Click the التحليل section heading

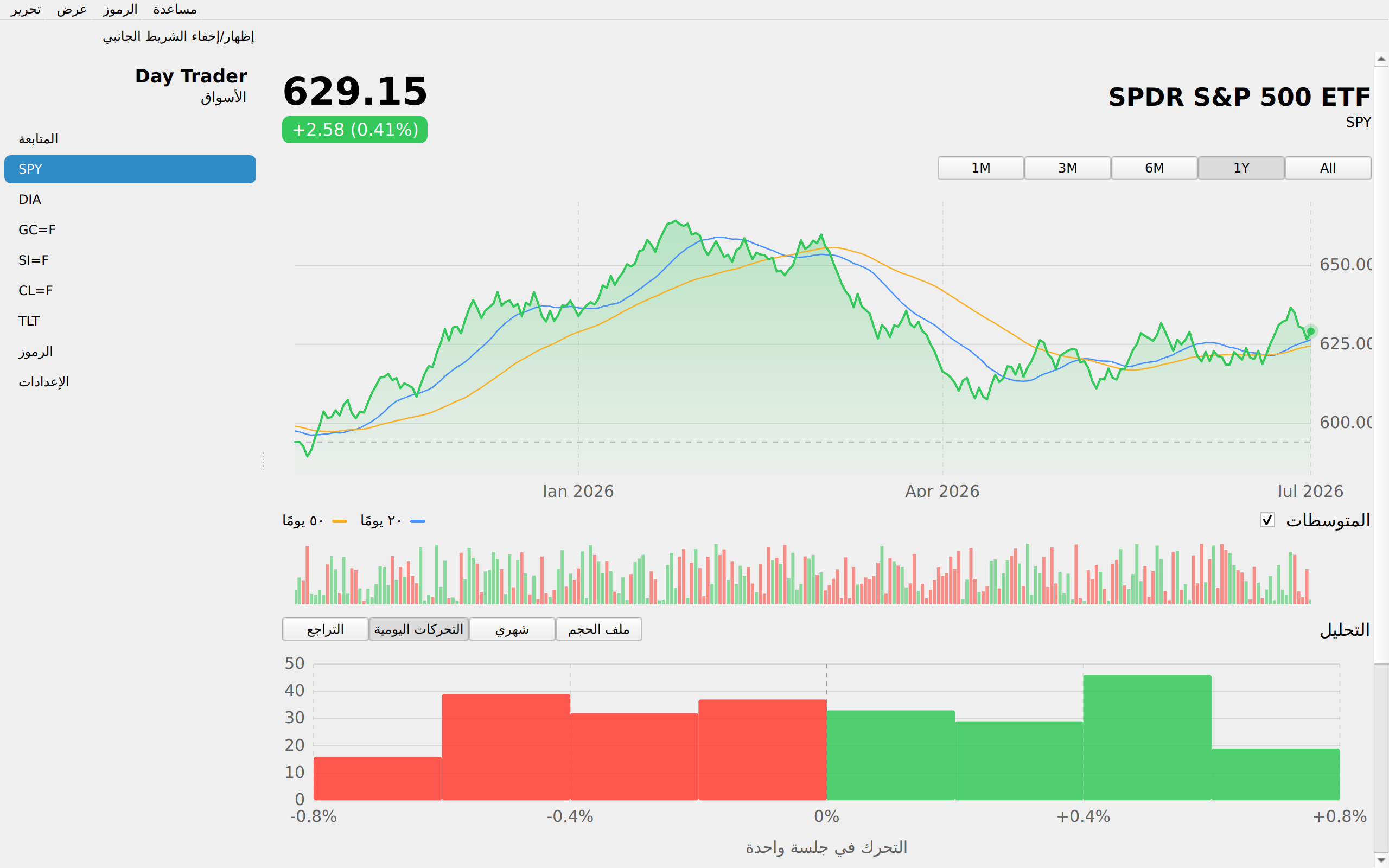(1345, 630)
